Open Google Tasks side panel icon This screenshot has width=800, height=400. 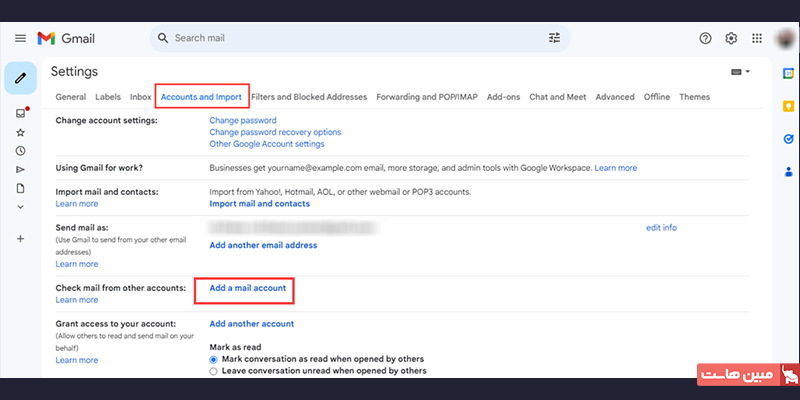tap(788, 139)
